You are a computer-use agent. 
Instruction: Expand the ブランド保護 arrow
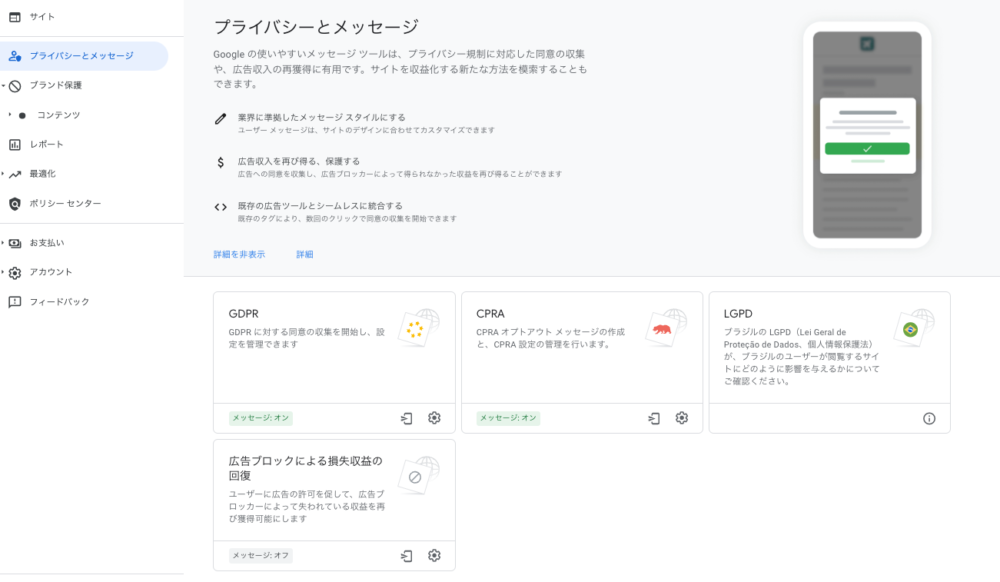[x=3, y=85]
